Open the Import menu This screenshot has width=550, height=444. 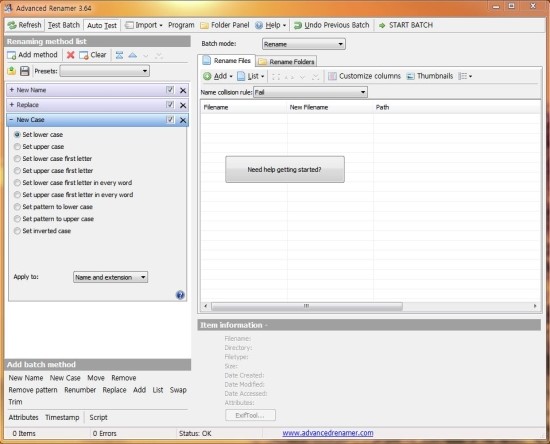pos(144,25)
